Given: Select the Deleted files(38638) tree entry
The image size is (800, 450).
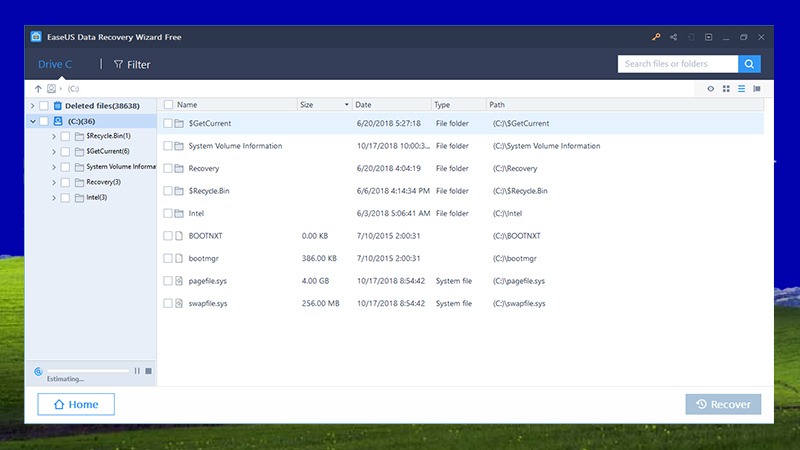Looking at the screenshot, I should coord(102,106).
